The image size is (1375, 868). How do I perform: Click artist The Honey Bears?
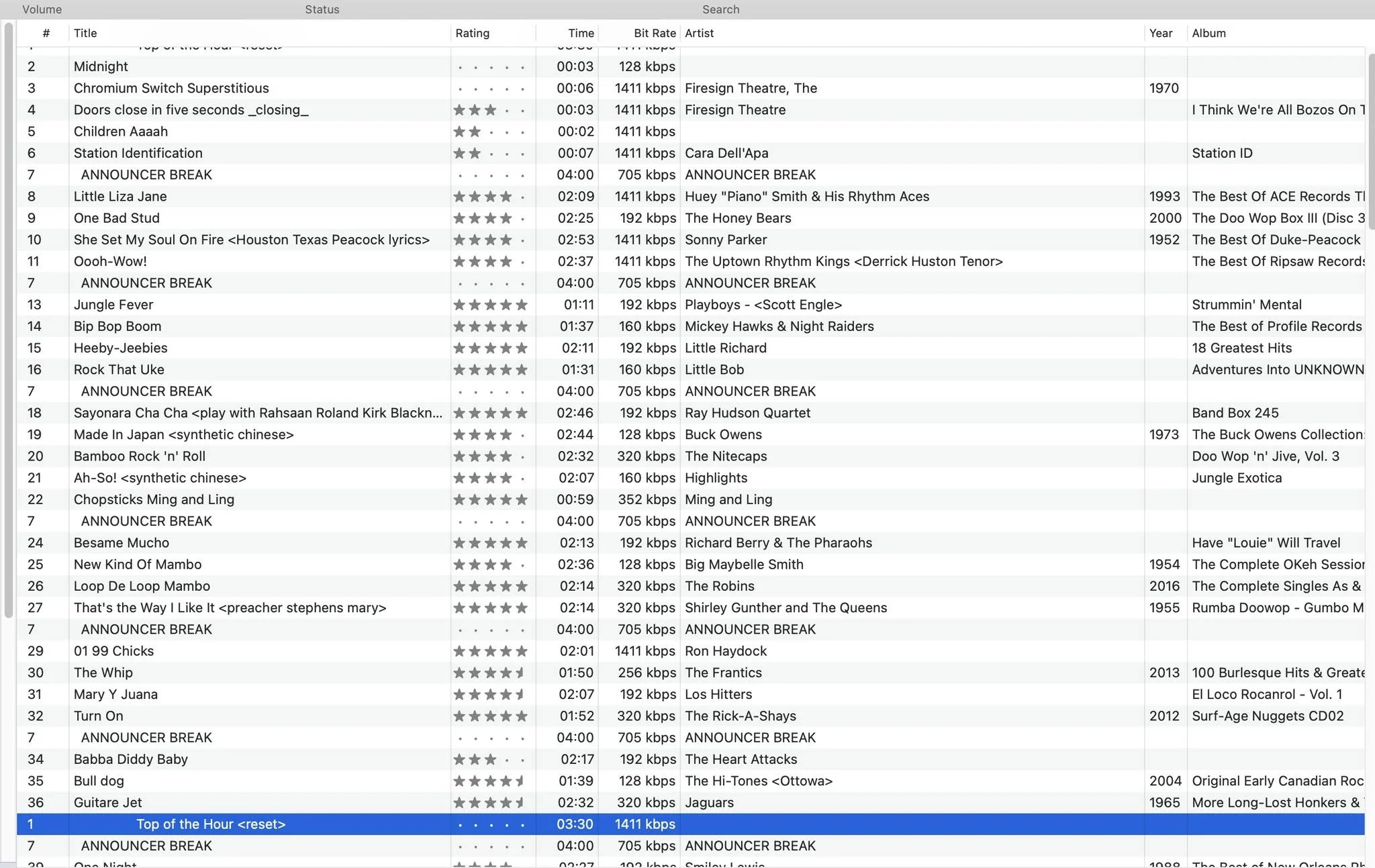pos(738,218)
